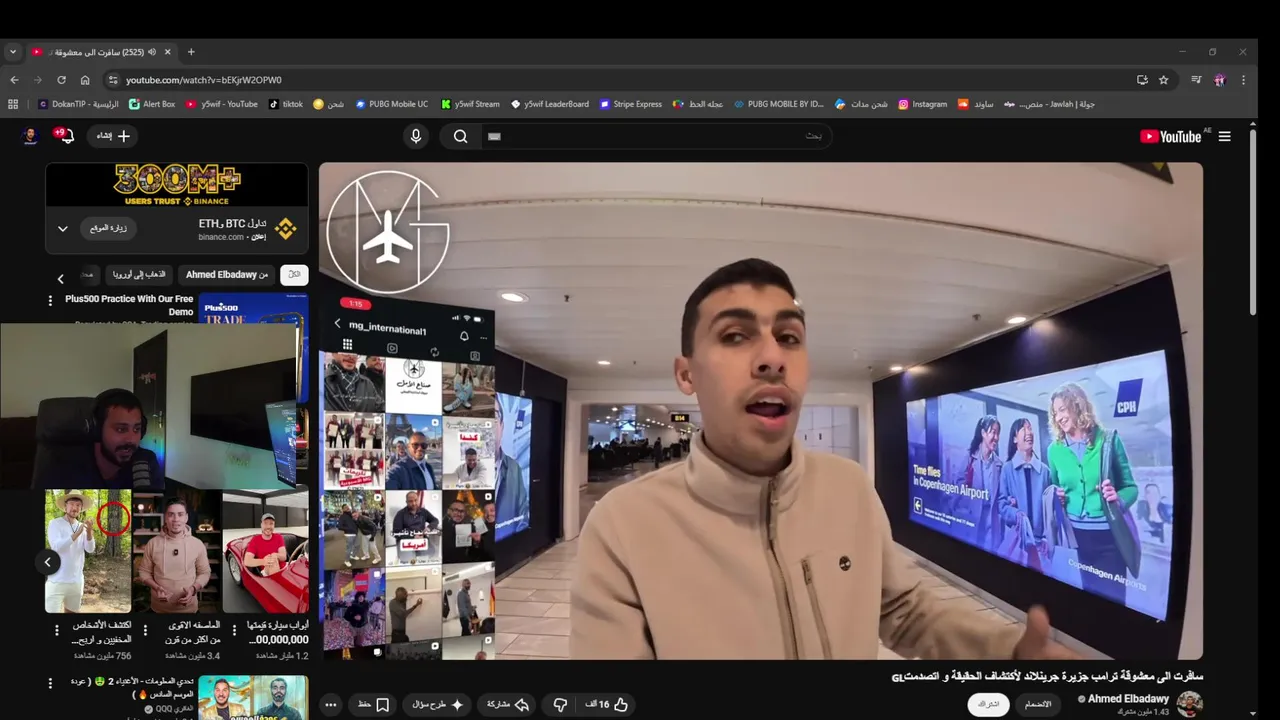Click the Create (إنشاء) button
Screen dimensions: 1280x720
click(x=113, y=136)
